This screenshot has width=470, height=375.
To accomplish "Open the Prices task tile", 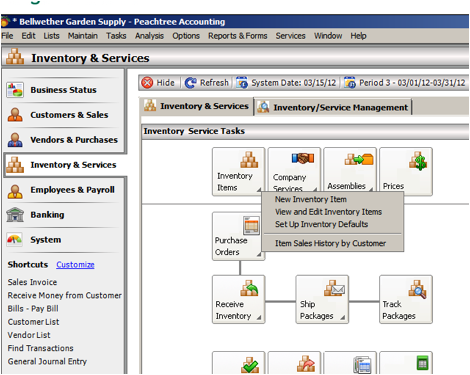I will coord(406,171).
